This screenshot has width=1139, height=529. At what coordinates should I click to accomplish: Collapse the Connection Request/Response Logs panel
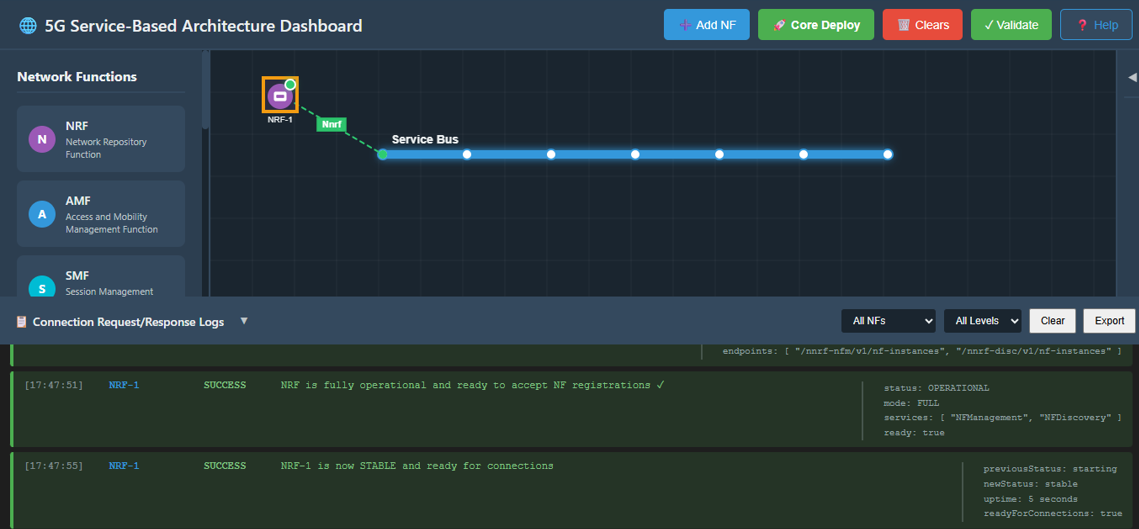(244, 321)
